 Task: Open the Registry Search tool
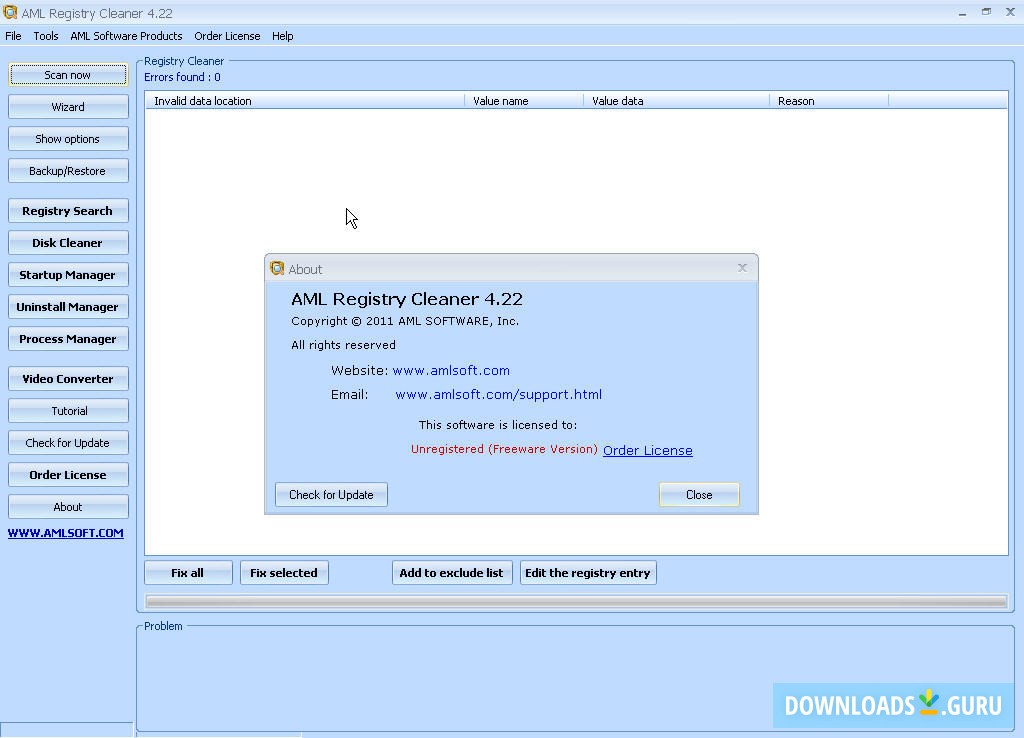[x=67, y=210]
